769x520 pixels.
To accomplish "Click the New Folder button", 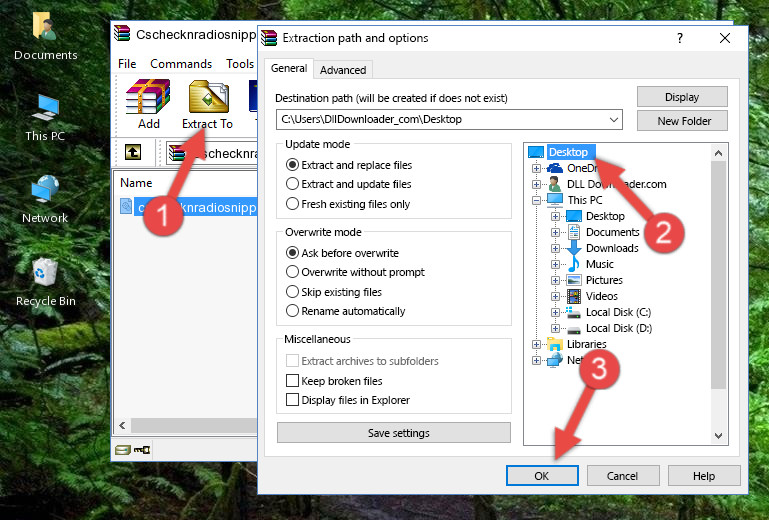I will click(x=682, y=121).
